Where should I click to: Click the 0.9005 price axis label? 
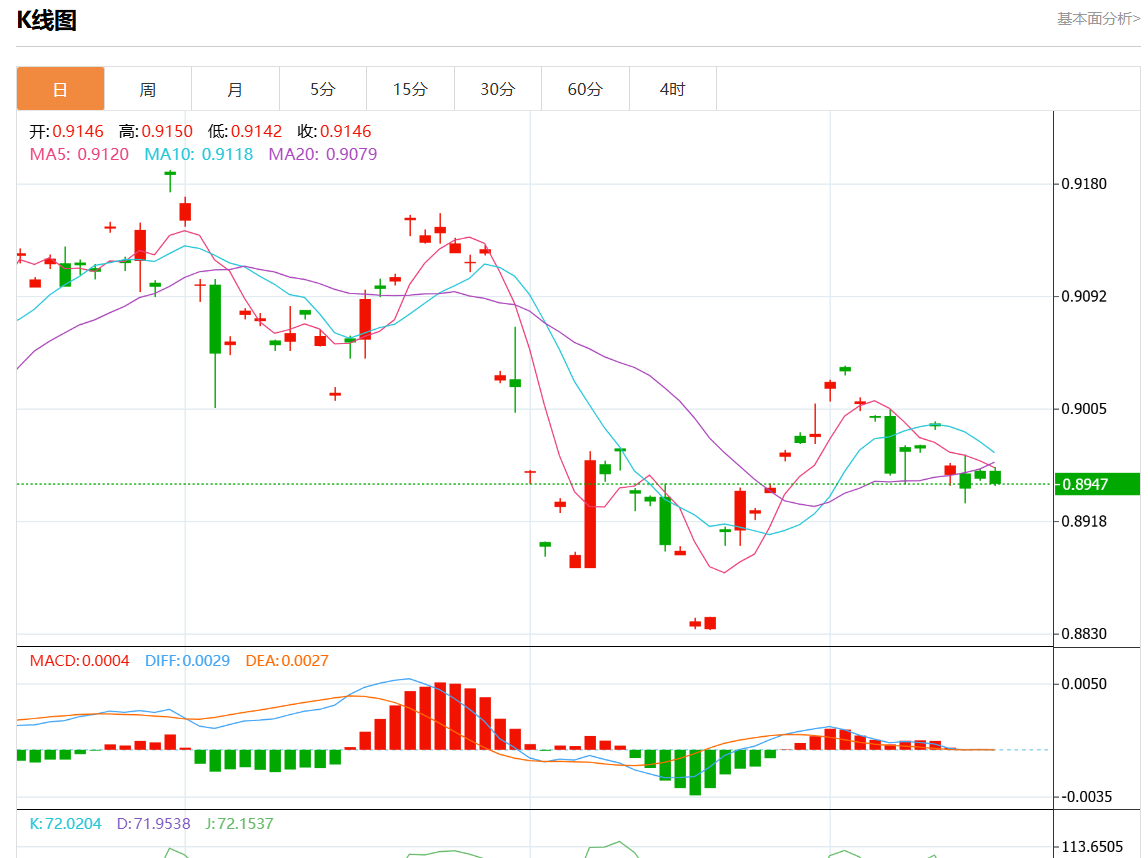point(1084,409)
